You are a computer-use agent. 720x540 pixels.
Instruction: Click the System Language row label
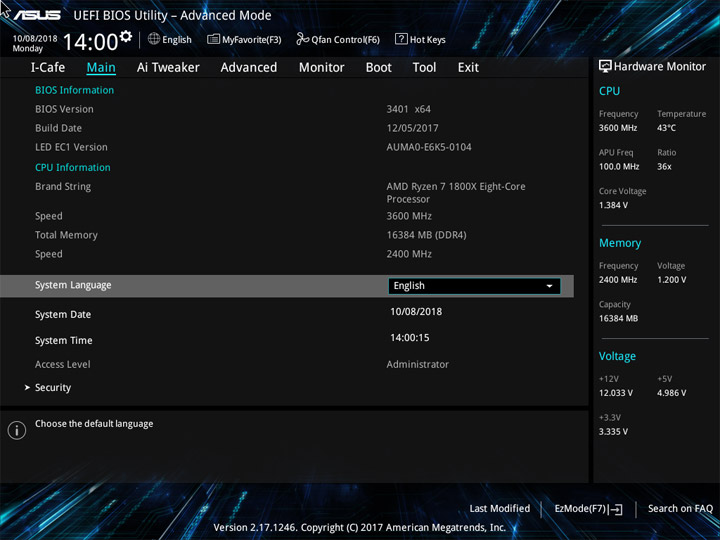pyautogui.click(x=73, y=285)
